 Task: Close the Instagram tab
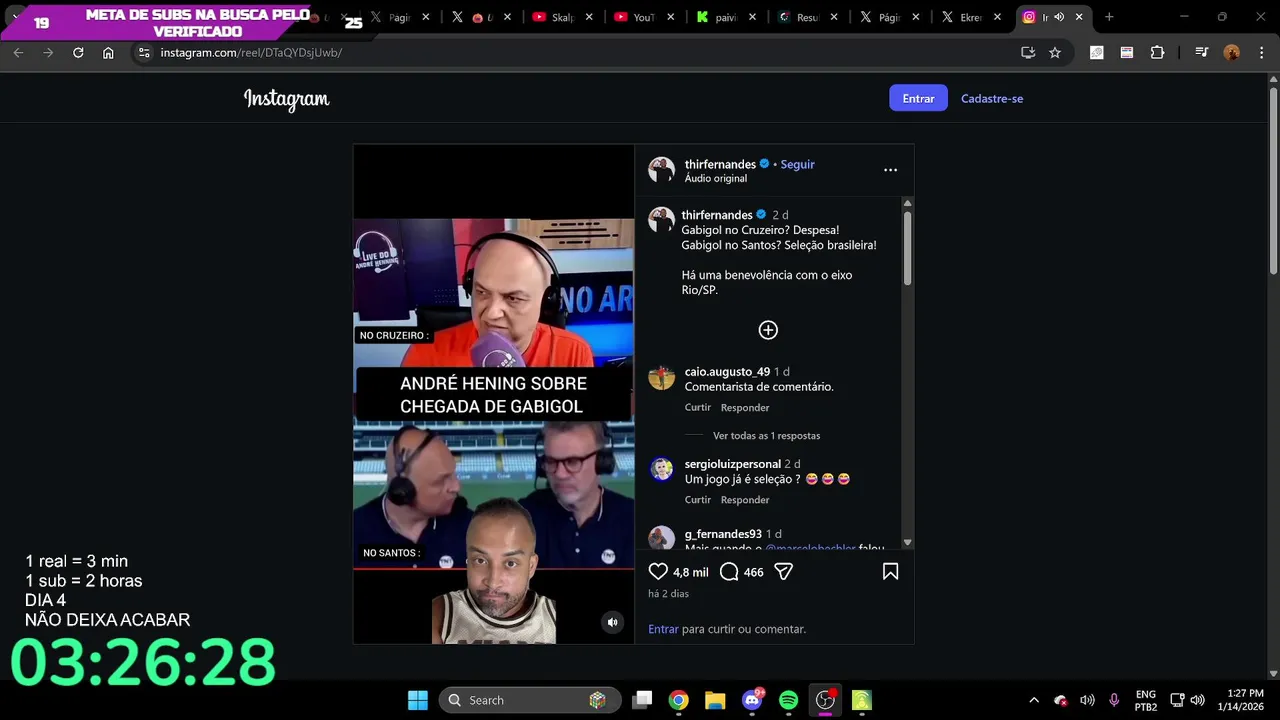click(x=1077, y=17)
